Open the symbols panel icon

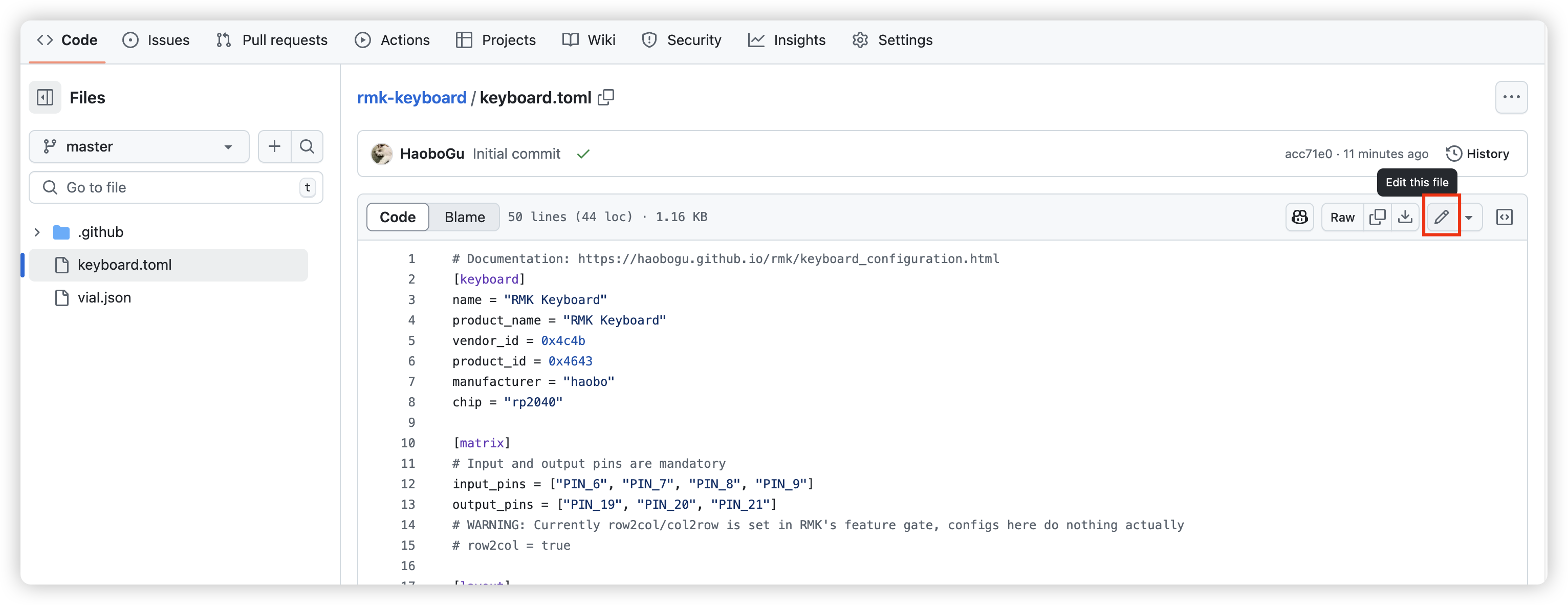pyautogui.click(x=1504, y=217)
